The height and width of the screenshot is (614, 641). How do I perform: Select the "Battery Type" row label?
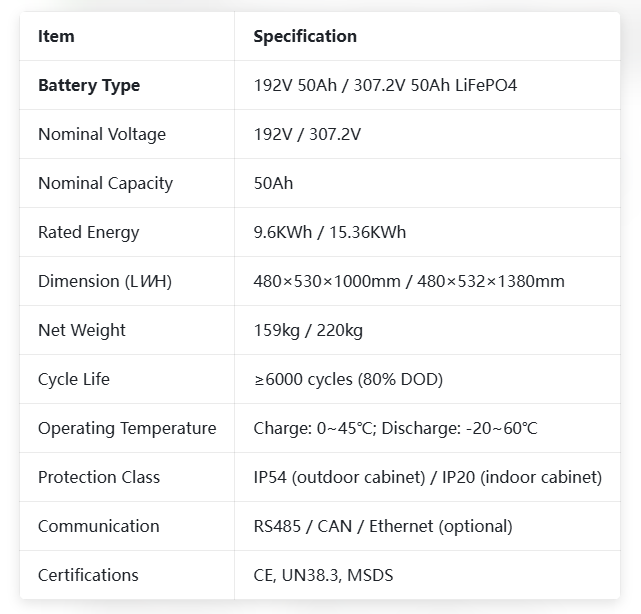point(89,85)
